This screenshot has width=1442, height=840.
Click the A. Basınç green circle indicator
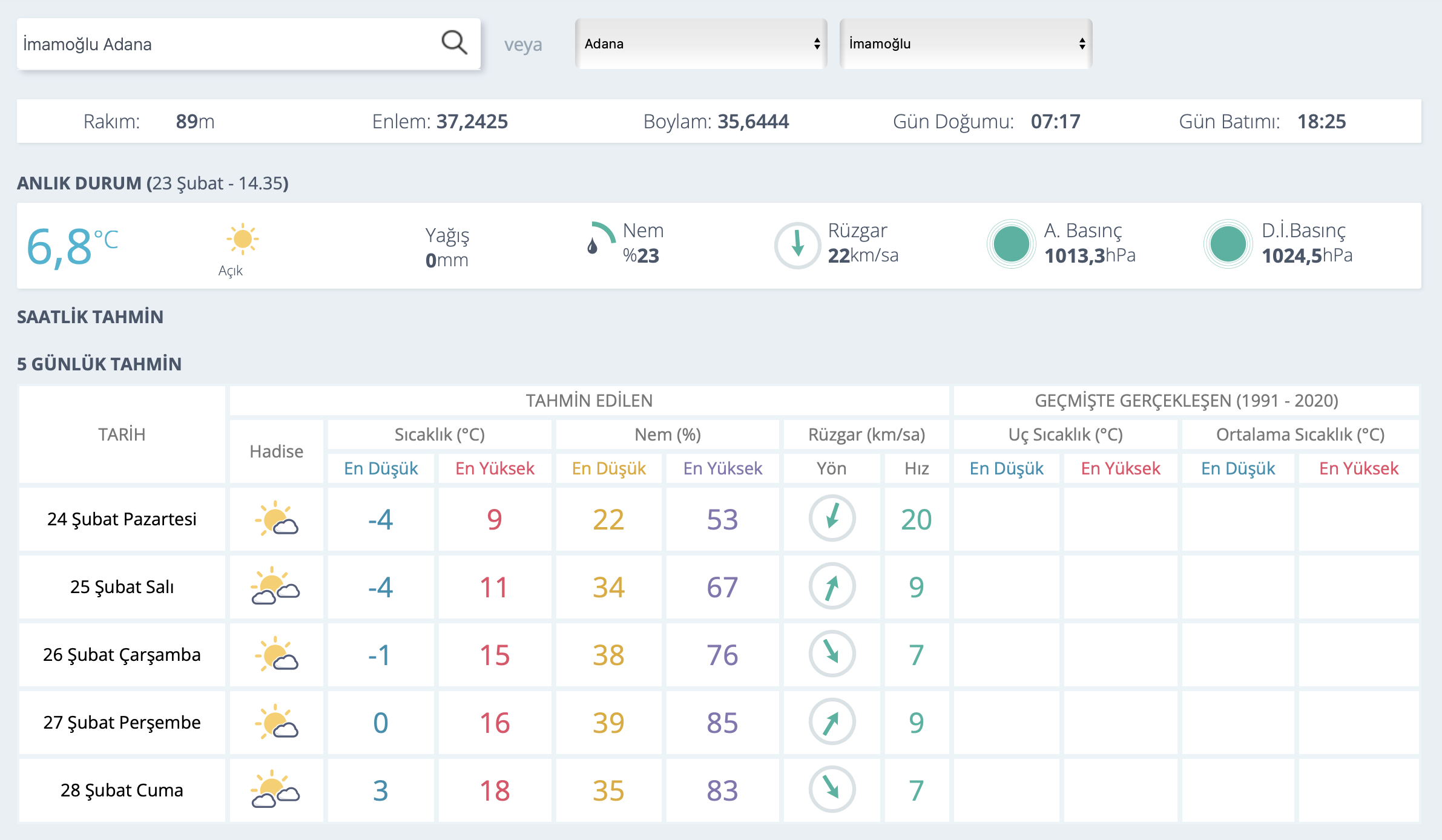[x=1011, y=244]
